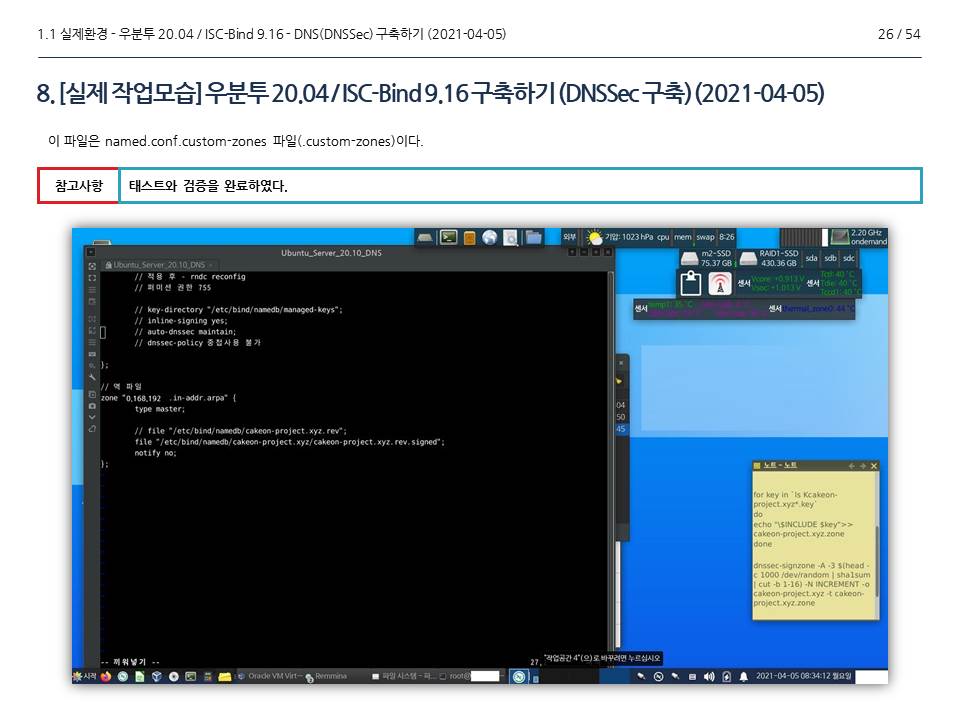
Task: Click the sticky note vertical scrollbar
Action: click(877, 560)
